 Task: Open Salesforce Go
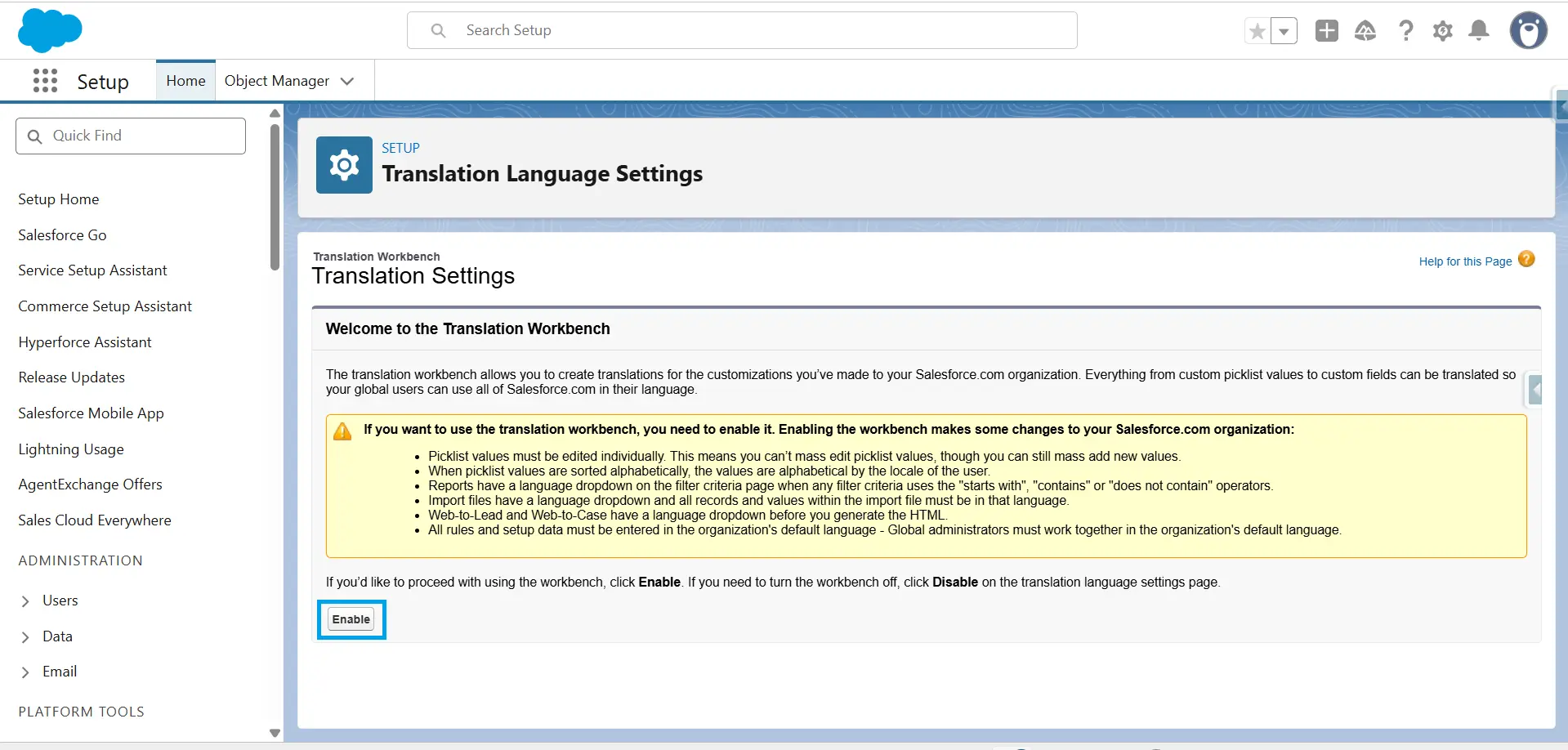click(x=62, y=235)
